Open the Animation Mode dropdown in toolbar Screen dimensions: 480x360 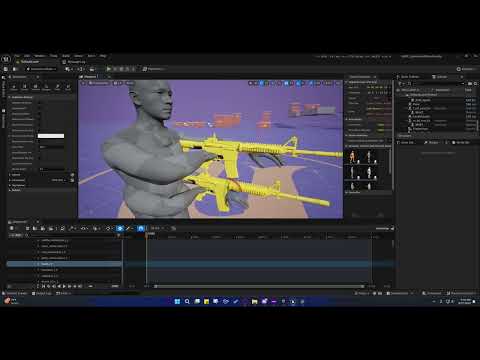tap(42, 69)
